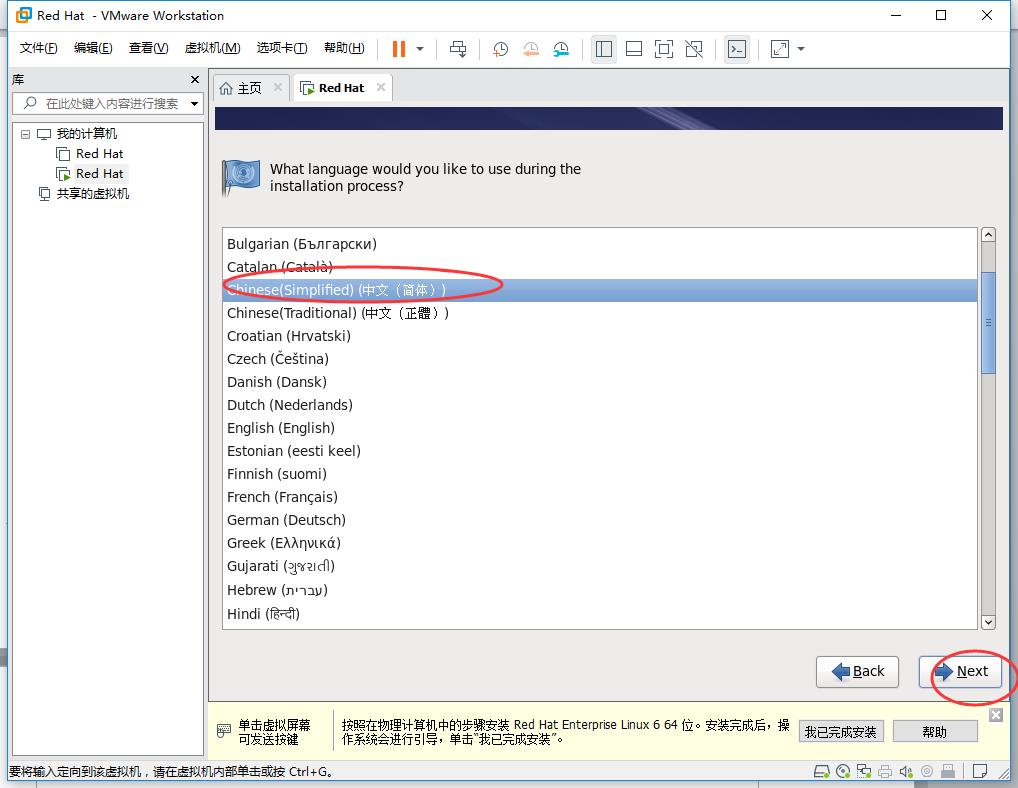The image size is (1018, 788).
Task: Close the Red Hat tab
Action: (381, 87)
